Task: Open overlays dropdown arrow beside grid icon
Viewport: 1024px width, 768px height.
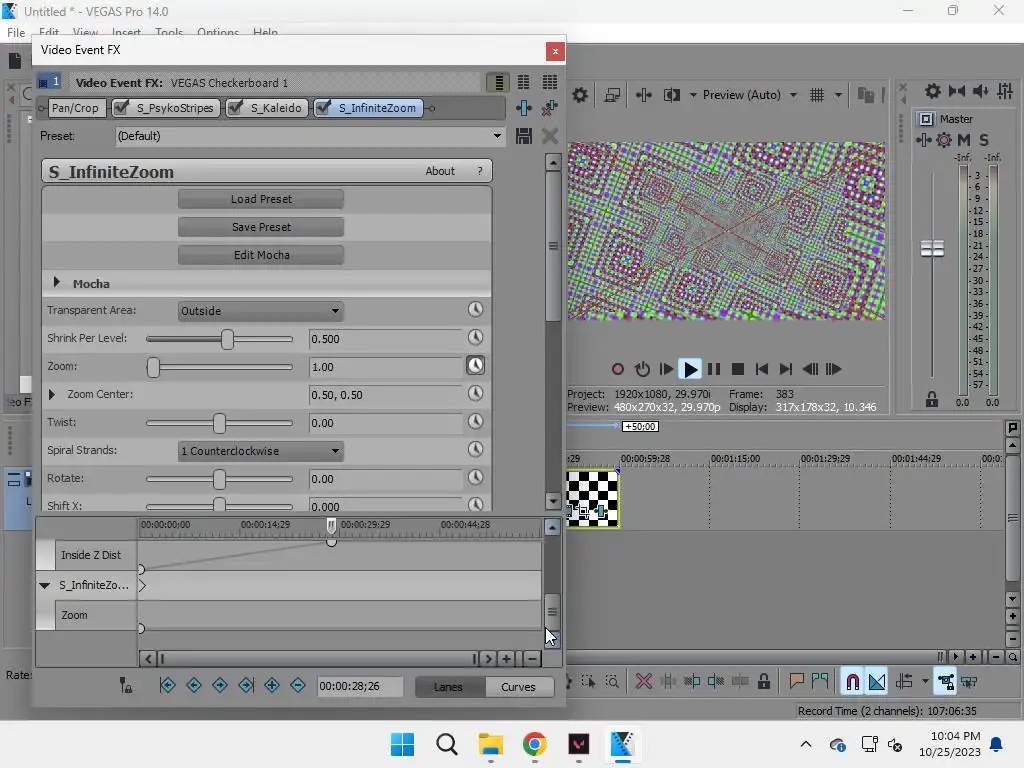Action: [x=838, y=95]
